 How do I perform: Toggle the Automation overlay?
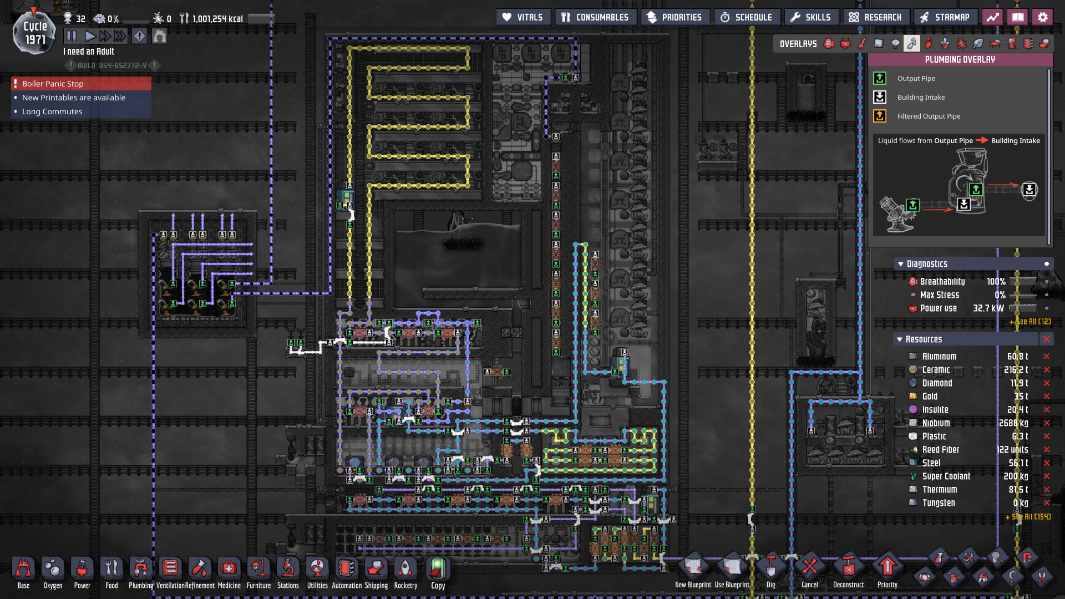[1028, 43]
